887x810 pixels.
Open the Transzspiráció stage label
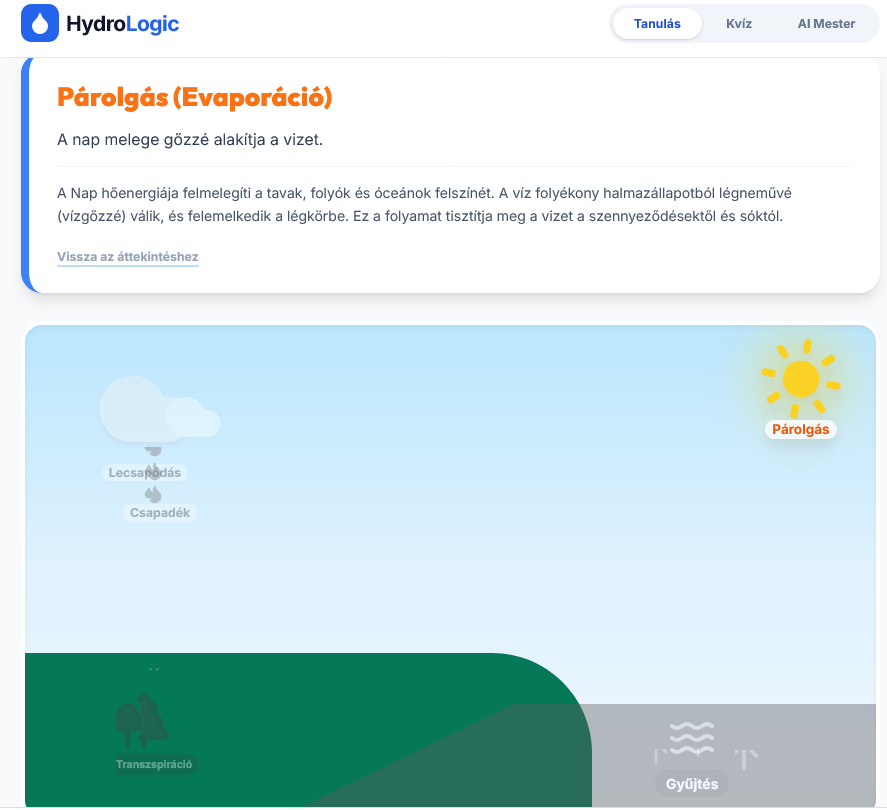(x=155, y=765)
